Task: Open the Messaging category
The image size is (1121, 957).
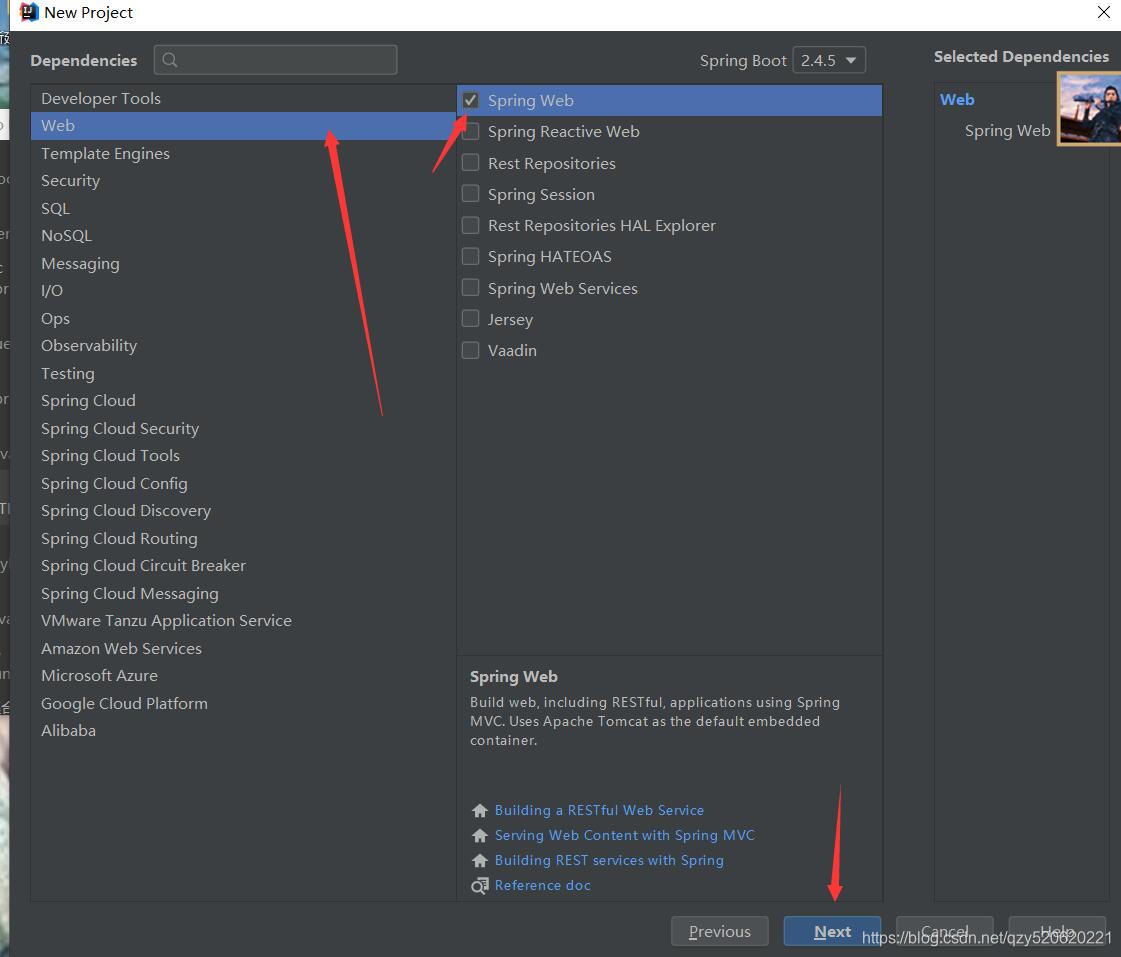Action: point(243,264)
